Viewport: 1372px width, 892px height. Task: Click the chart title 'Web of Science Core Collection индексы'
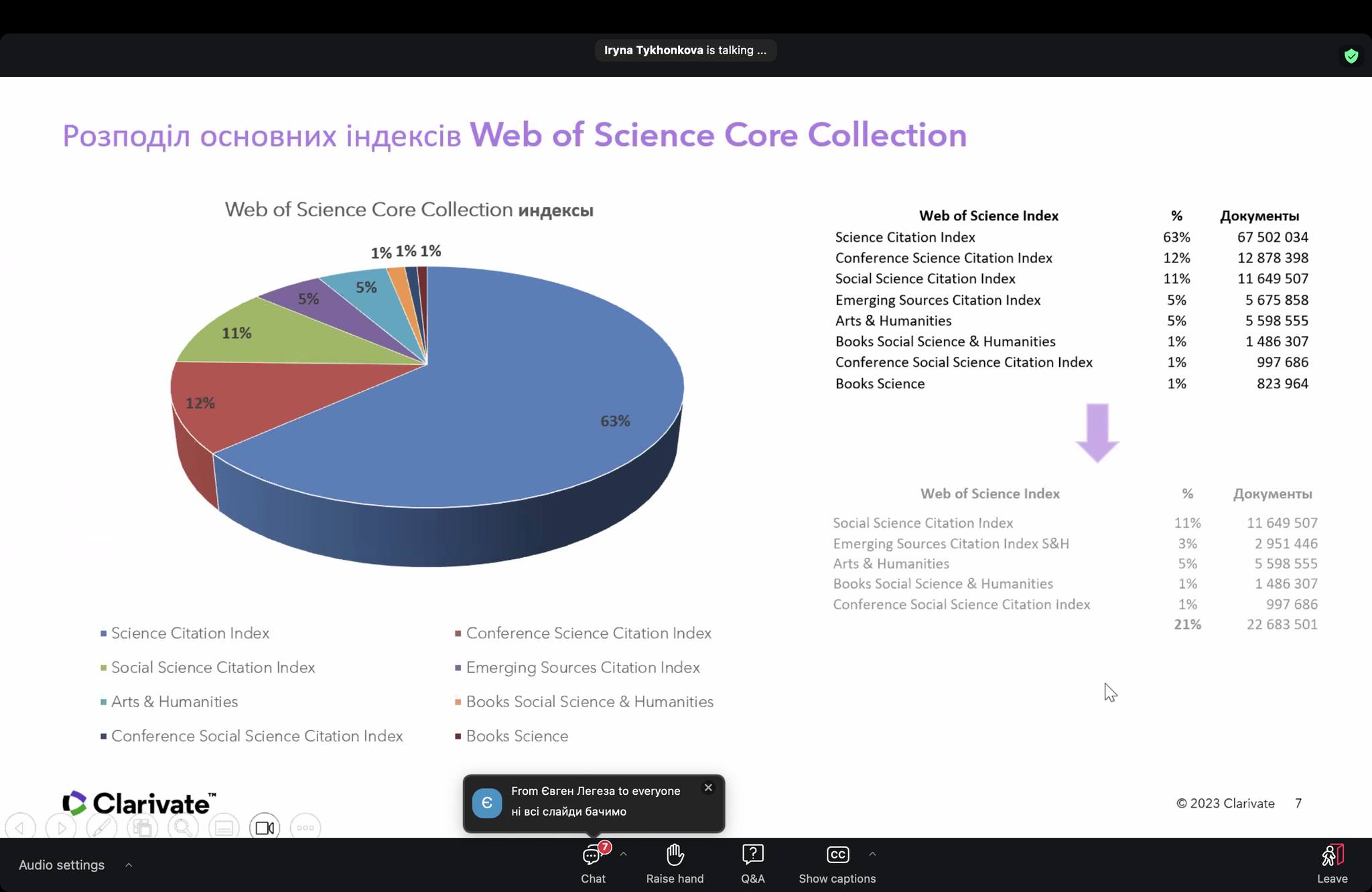click(409, 210)
